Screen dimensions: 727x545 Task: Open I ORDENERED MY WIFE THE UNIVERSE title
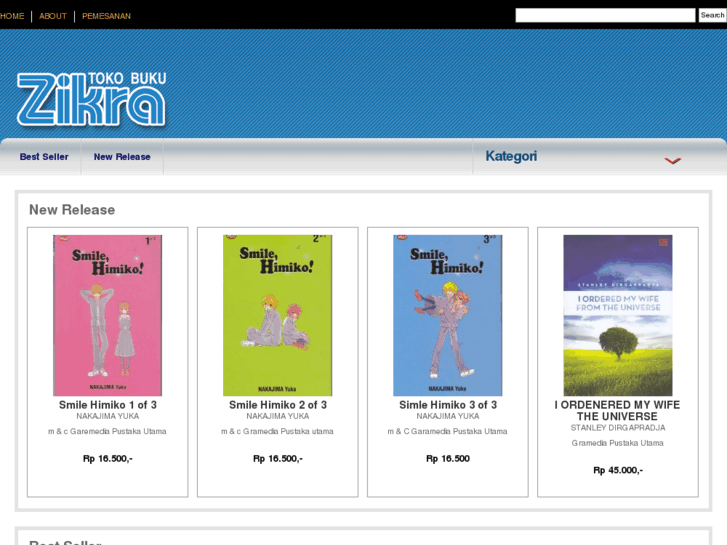(618, 410)
